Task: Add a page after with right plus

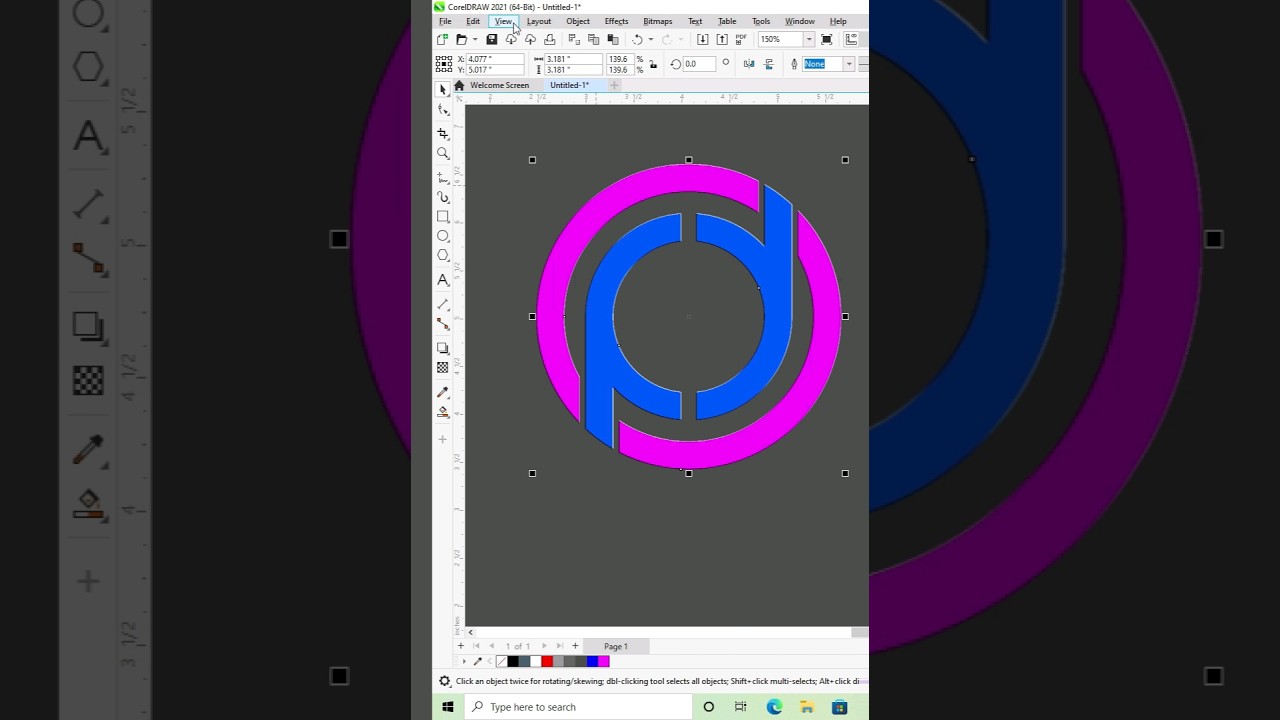Action: click(x=575, y=646)
